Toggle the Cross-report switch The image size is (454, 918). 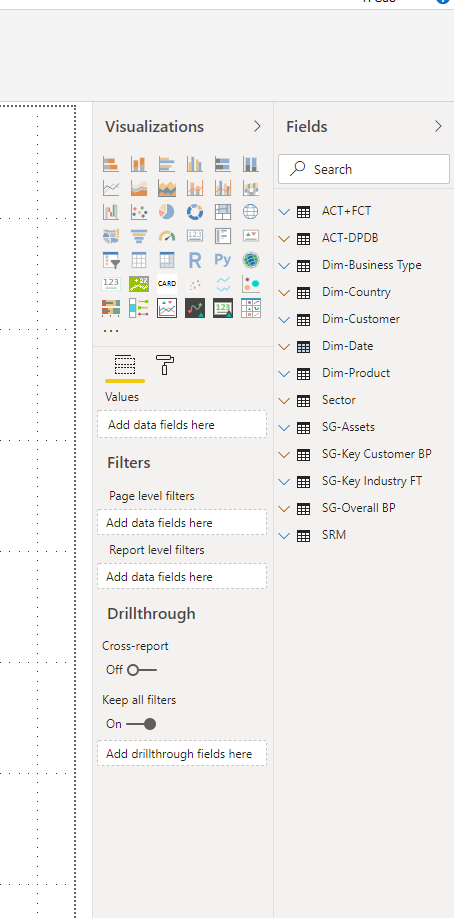click(142, 670)
